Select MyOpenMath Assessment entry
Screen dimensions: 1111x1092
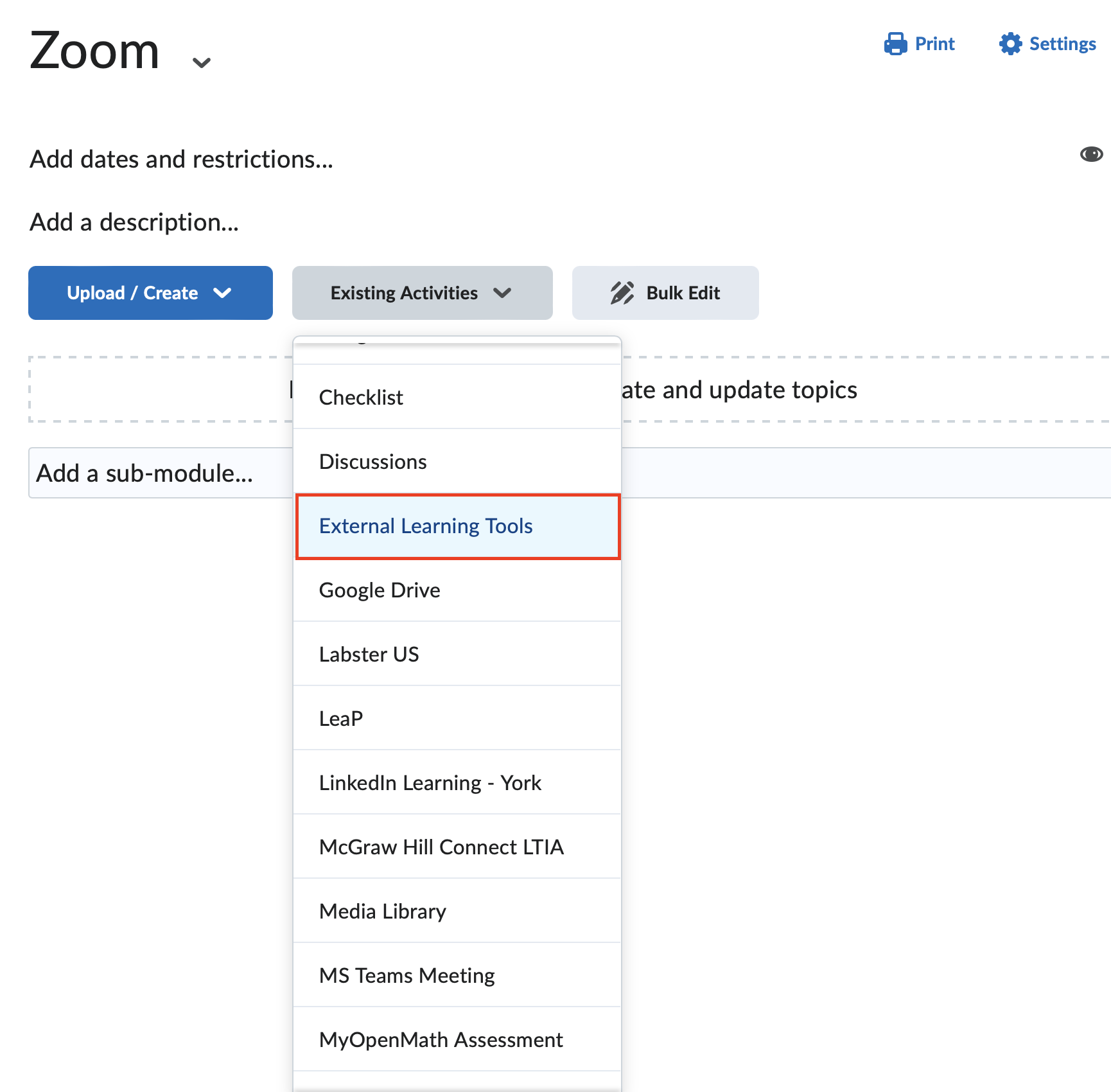point(457,1039)
